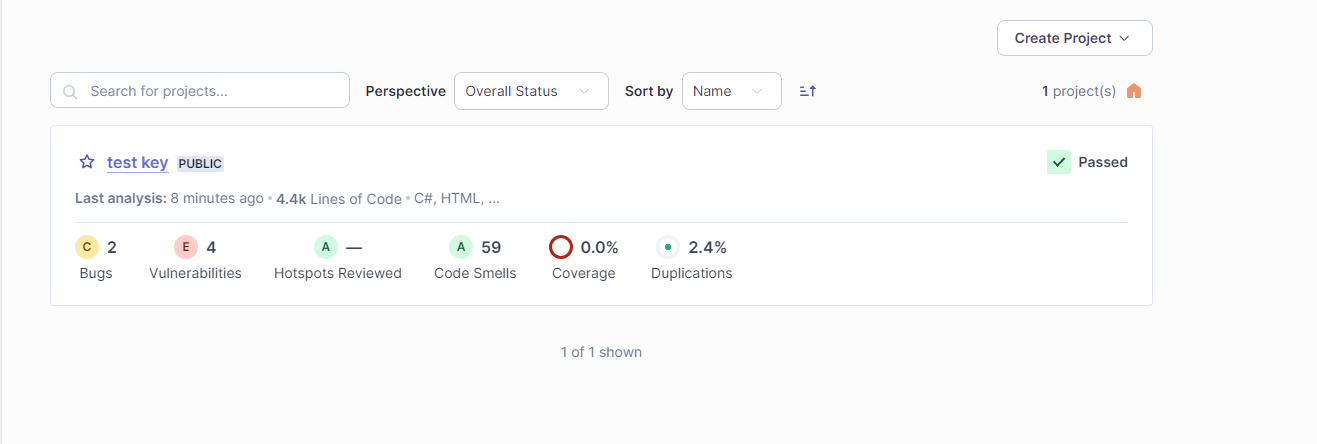
Task: Click the green Passed checkmark icon
Action: [x=1059, y=162]
